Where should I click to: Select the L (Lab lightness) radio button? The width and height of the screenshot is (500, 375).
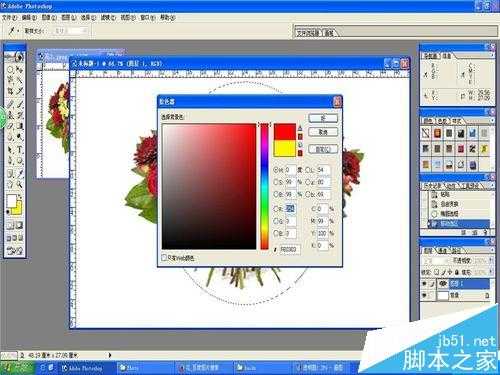308,170
